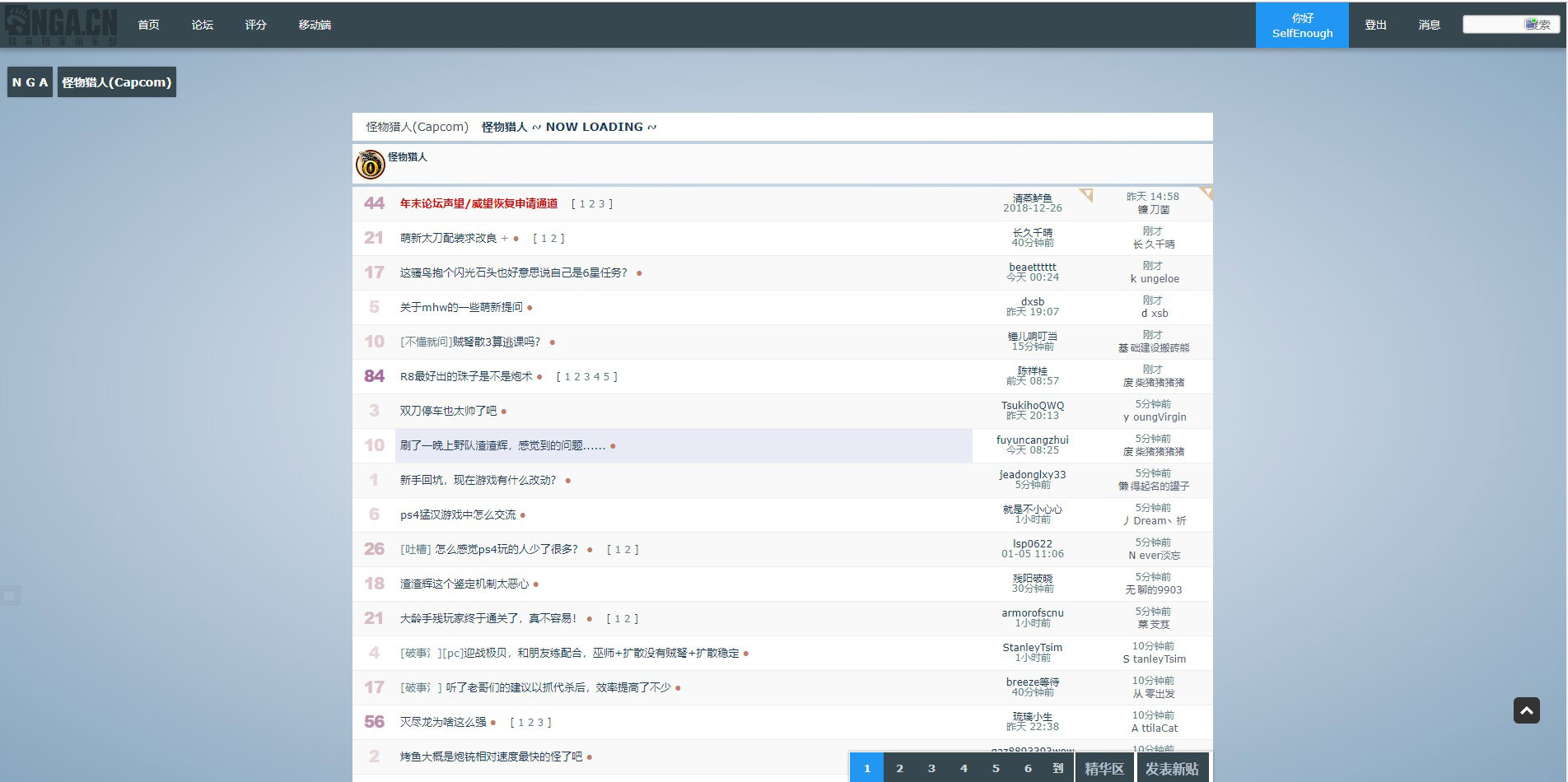Open the SelfEnough user greeting menu
This screenshot has width=1568, height=782.
1301,25
